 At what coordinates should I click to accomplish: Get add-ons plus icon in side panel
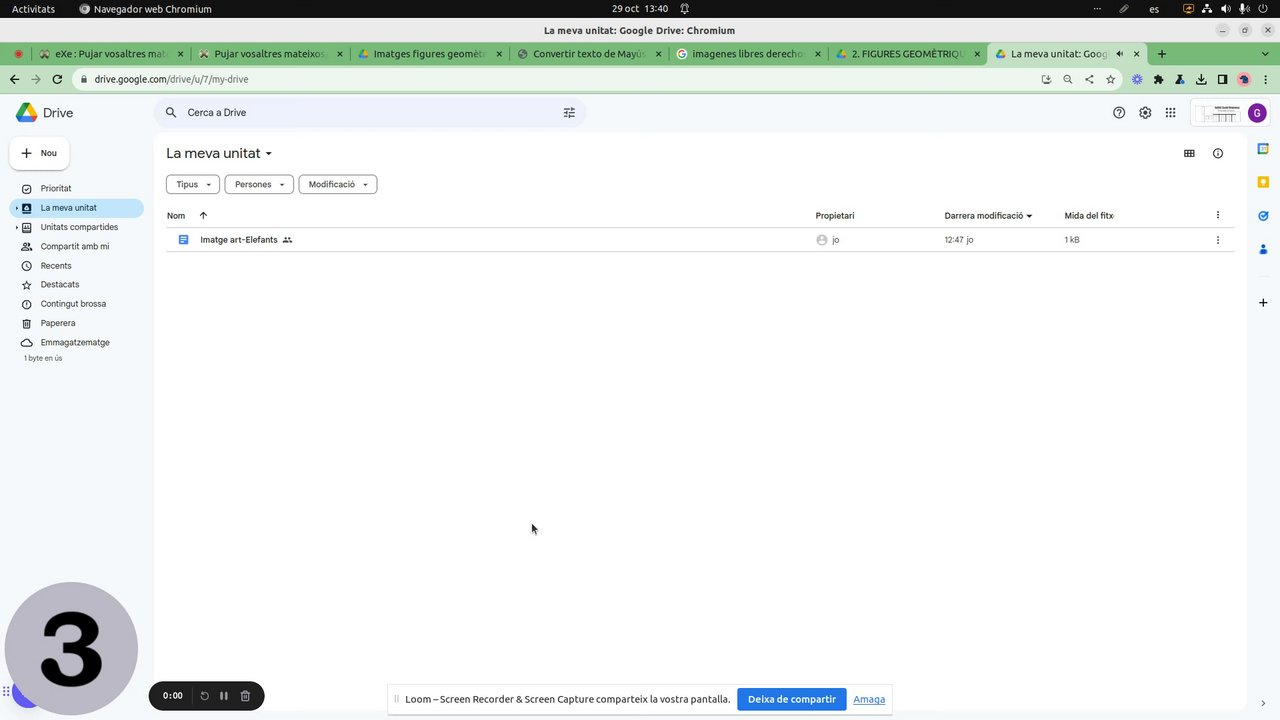(1263, 302)
